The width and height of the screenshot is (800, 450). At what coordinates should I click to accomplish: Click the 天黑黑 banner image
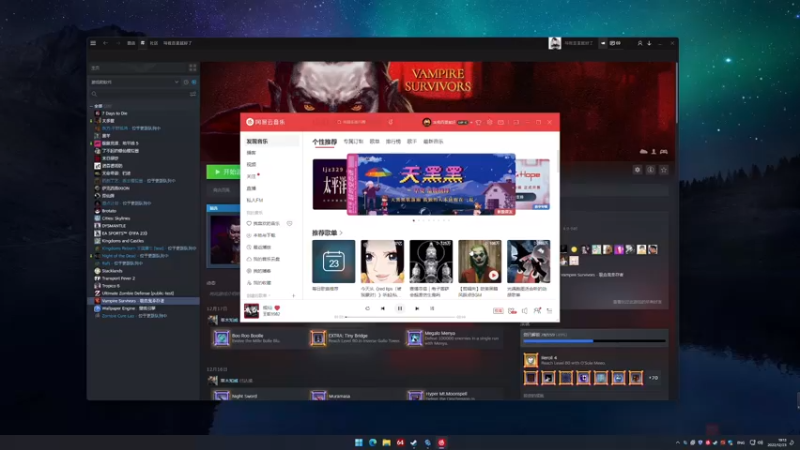431,184
